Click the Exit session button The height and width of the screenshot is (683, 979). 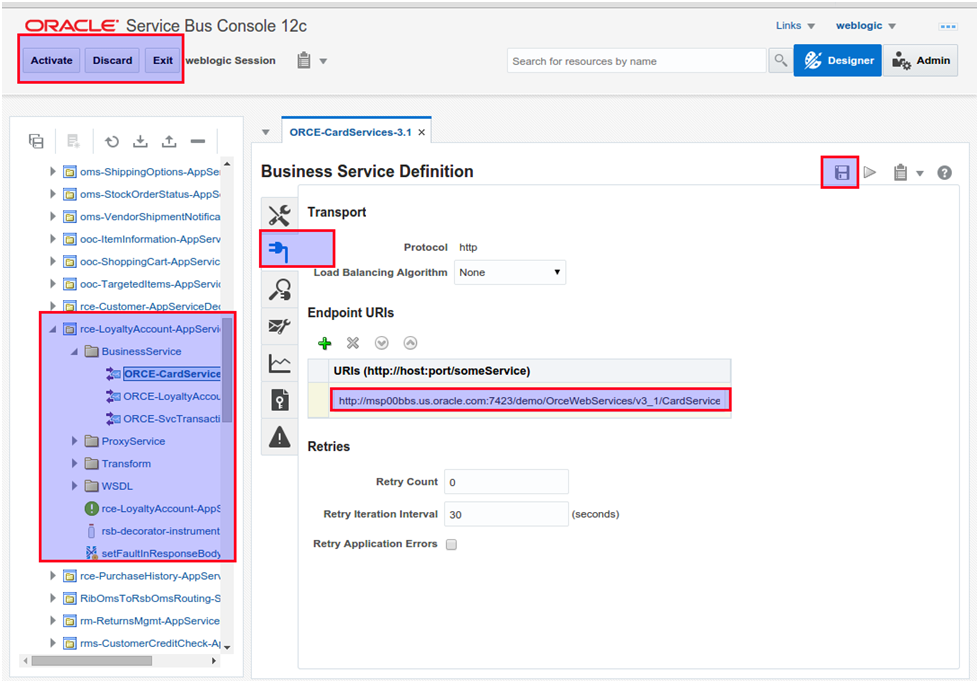click(x=163, y=61)
